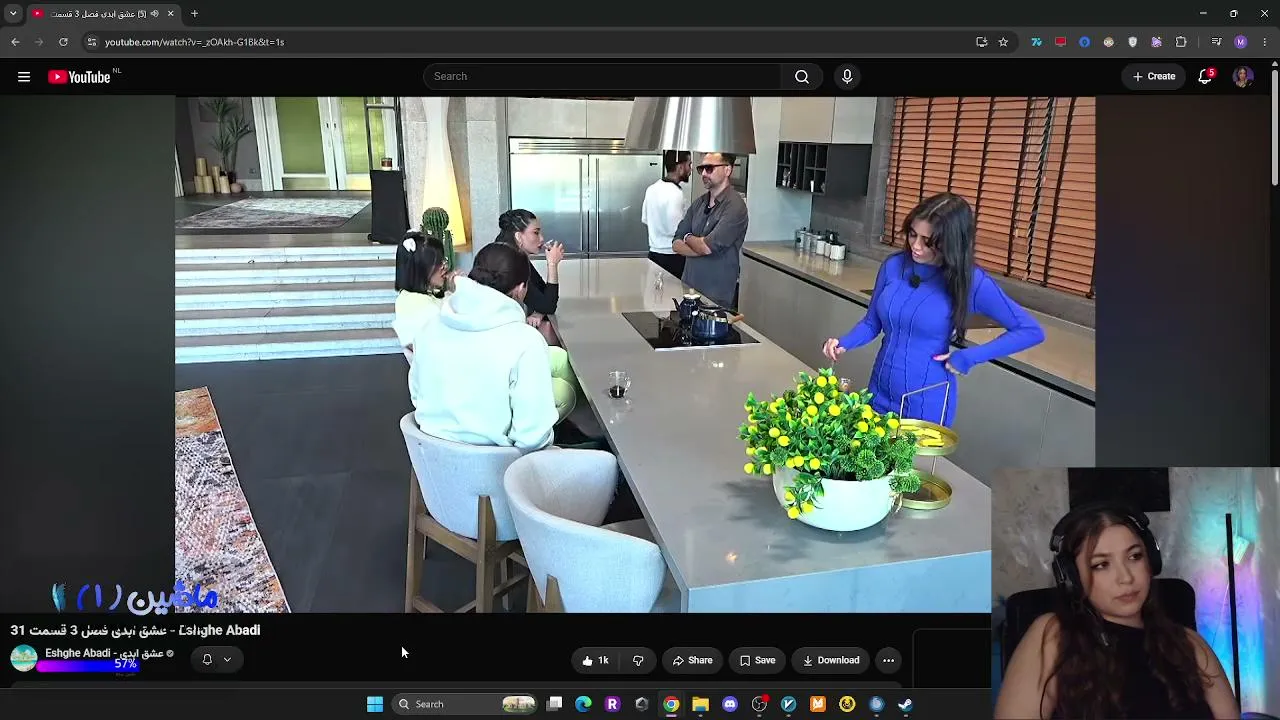Bookmark this page with the star
Screen dimensions: 1280x720
pos(1003,42)
